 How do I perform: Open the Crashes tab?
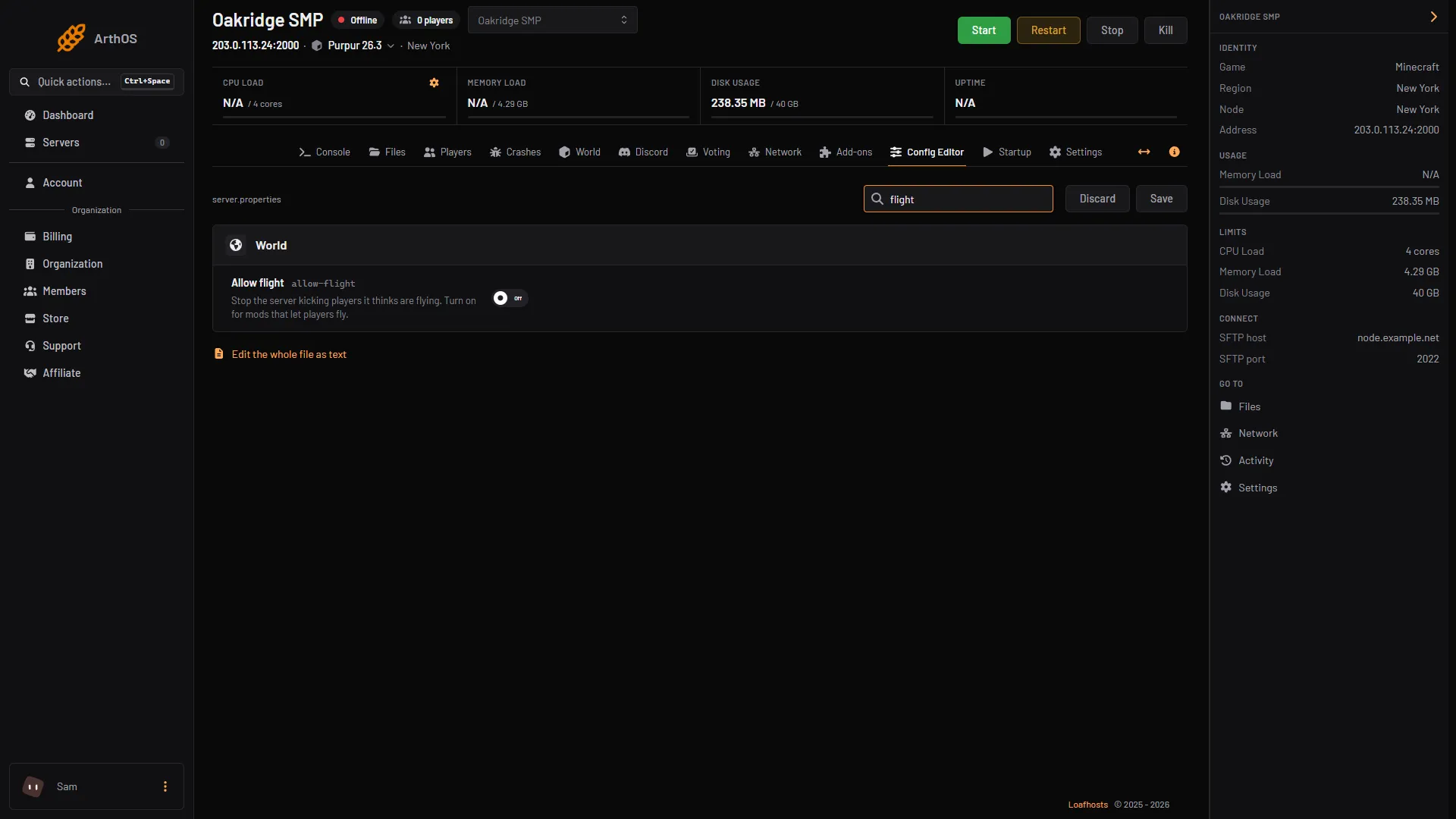point(515,152)
